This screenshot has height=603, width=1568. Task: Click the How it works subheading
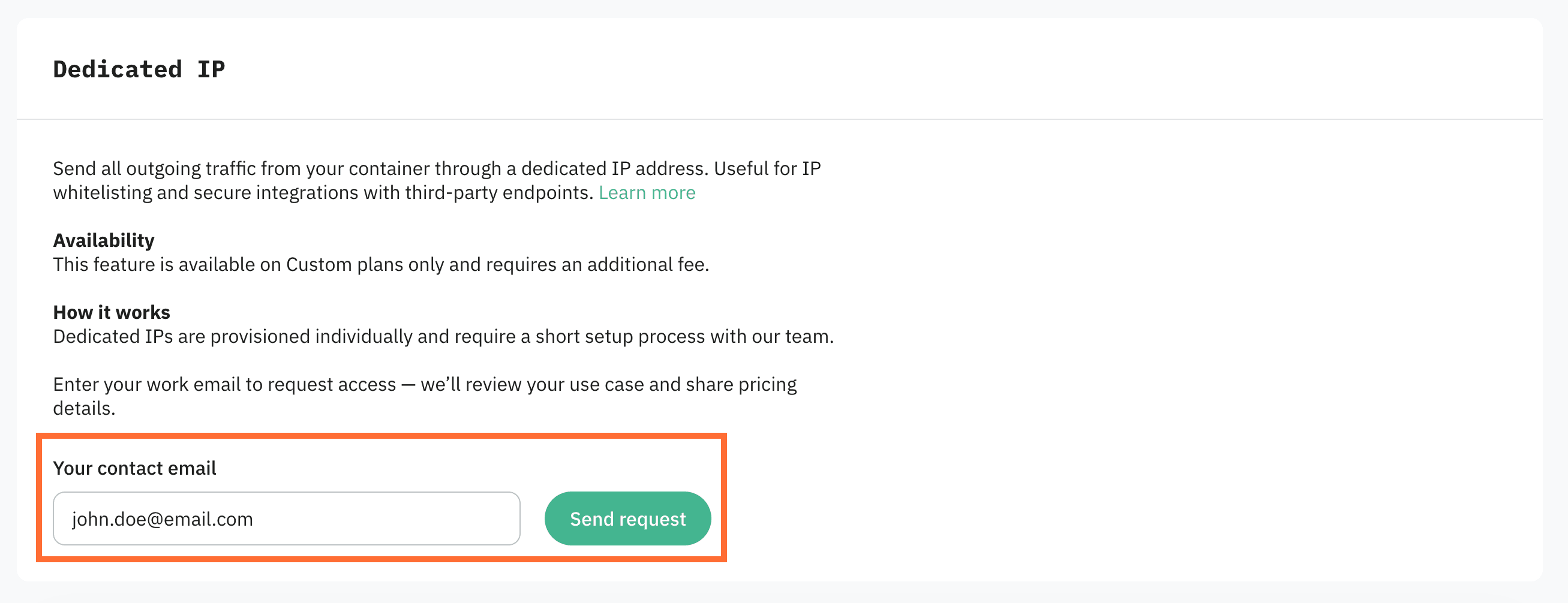pos(112,312)
